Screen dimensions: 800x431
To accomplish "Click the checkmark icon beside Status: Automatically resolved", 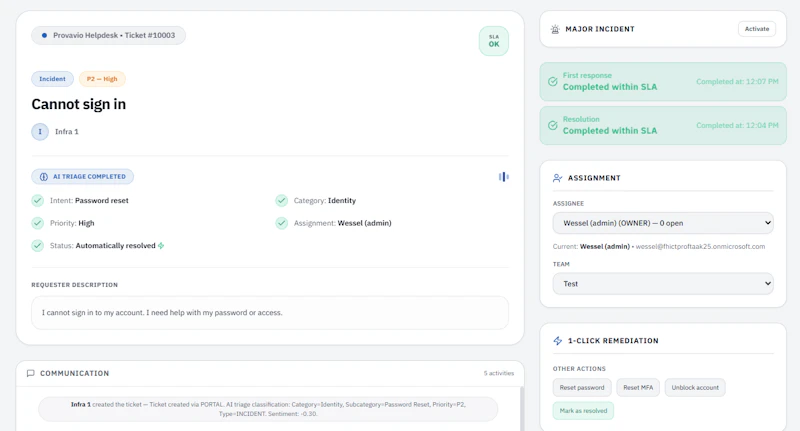I will [x=37, y=245].
